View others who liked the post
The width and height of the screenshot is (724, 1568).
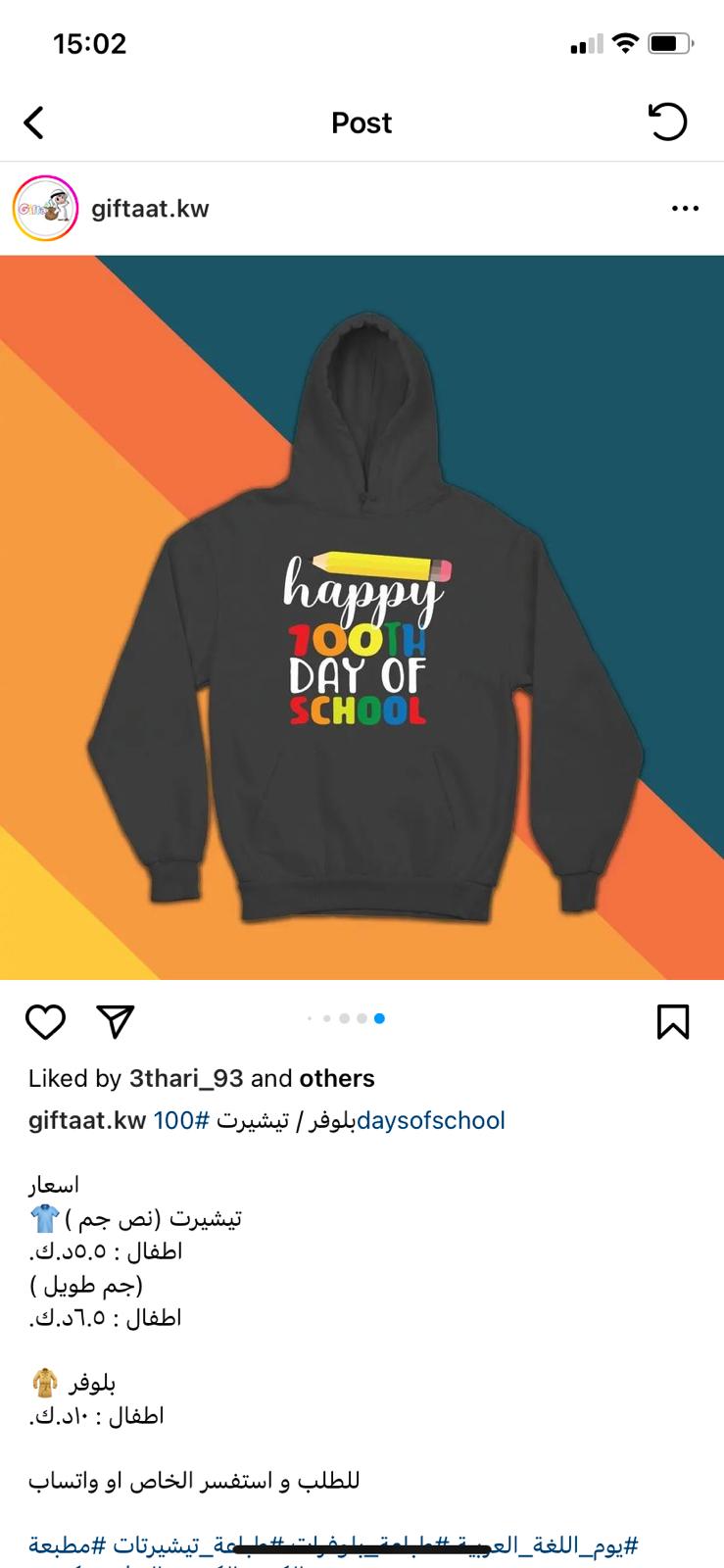pyautogui.click(x=337, y=1078)
